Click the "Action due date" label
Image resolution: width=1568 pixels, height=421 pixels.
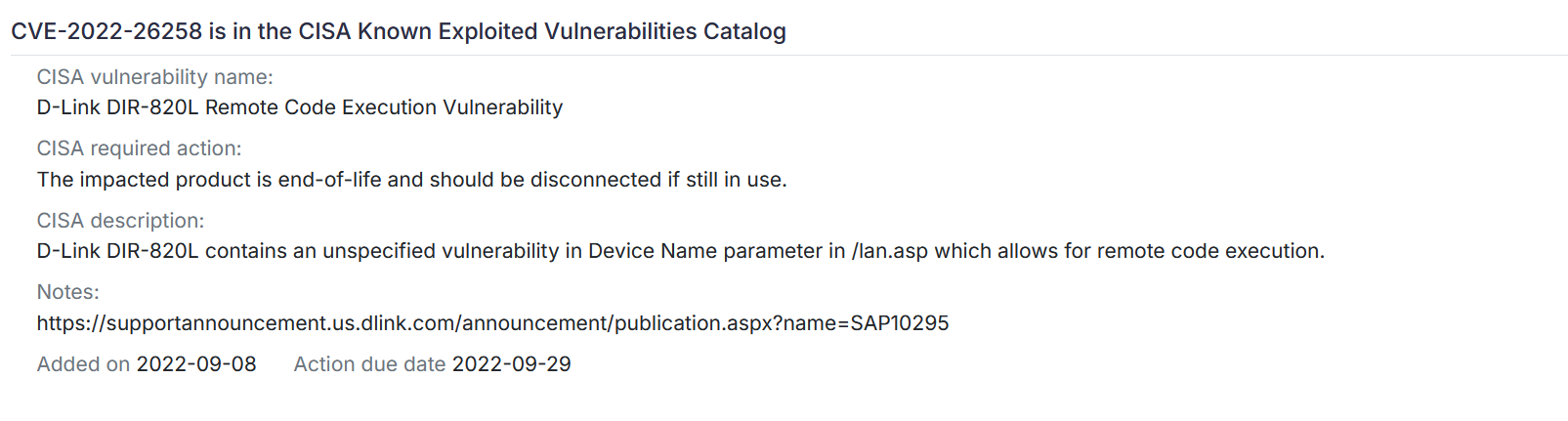(x=369, y=364)
